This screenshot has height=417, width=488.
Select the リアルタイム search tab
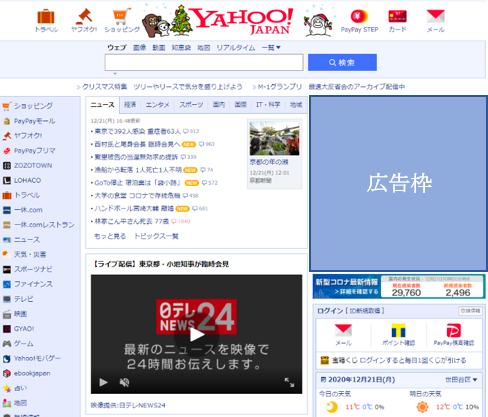(x=236, y=48)
